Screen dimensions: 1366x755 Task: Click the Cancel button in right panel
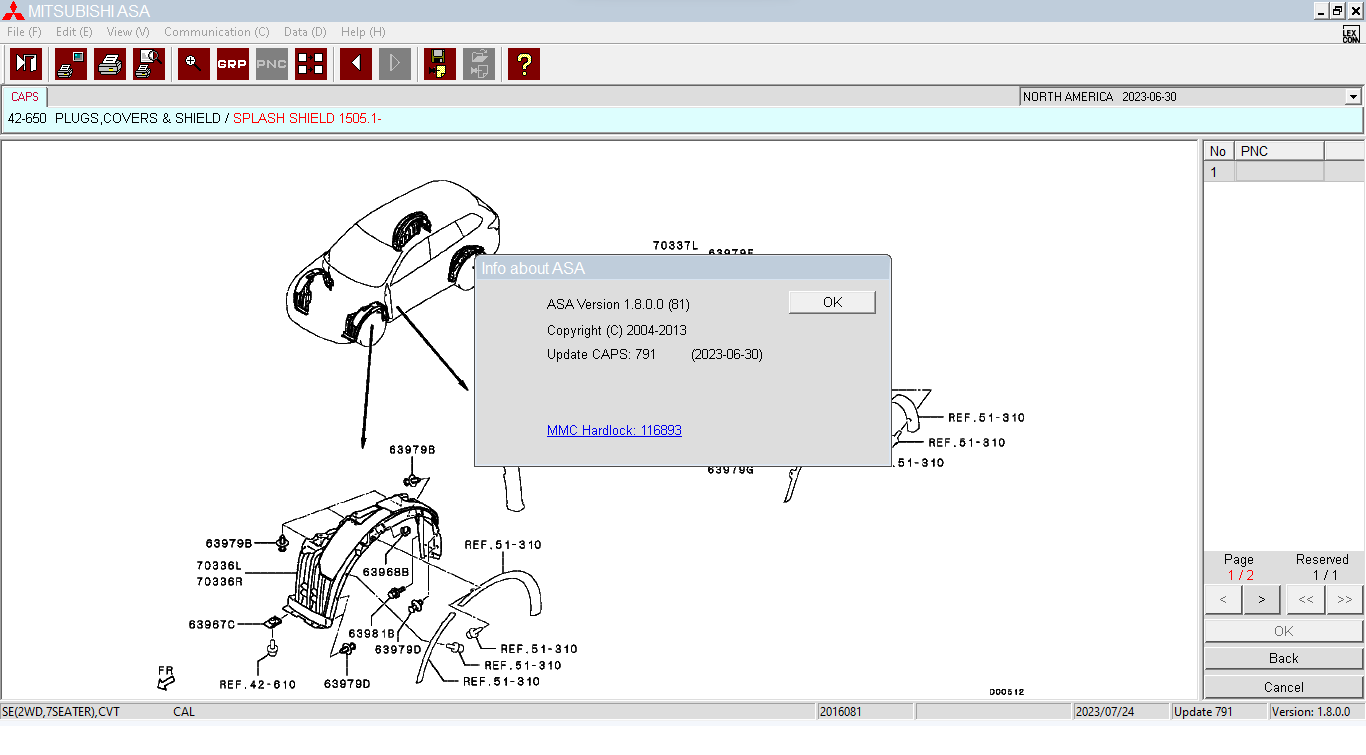click(1283, 687)
